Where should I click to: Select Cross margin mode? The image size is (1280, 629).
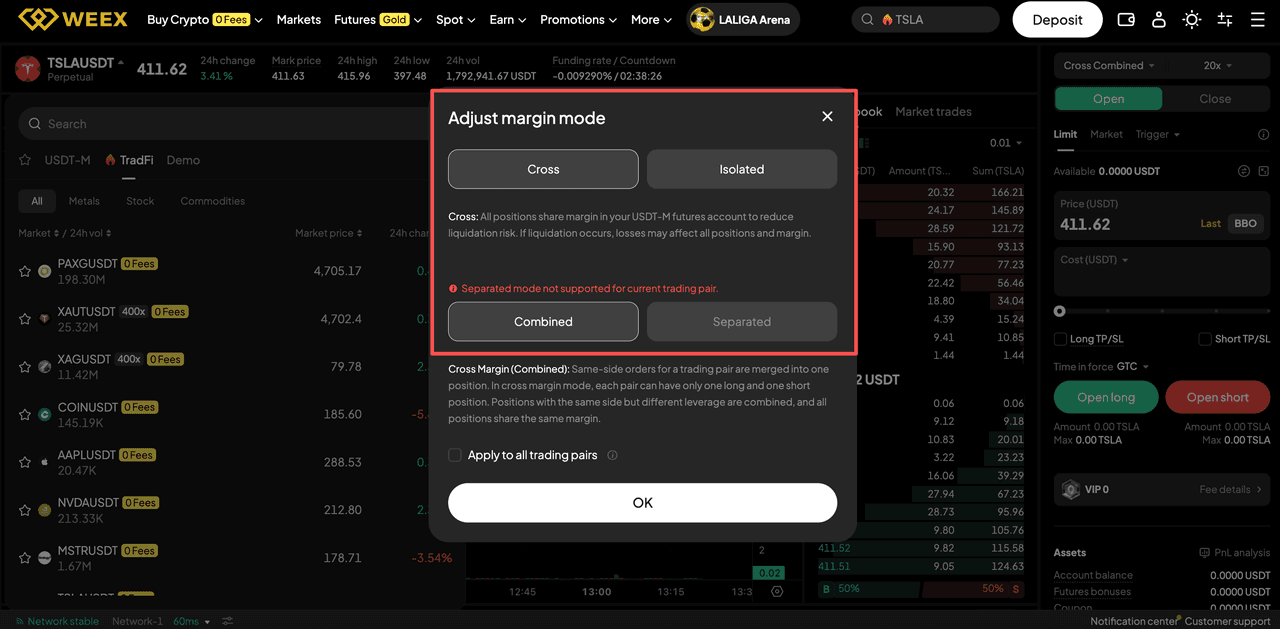pyautogui.click(x=543, y=169)
